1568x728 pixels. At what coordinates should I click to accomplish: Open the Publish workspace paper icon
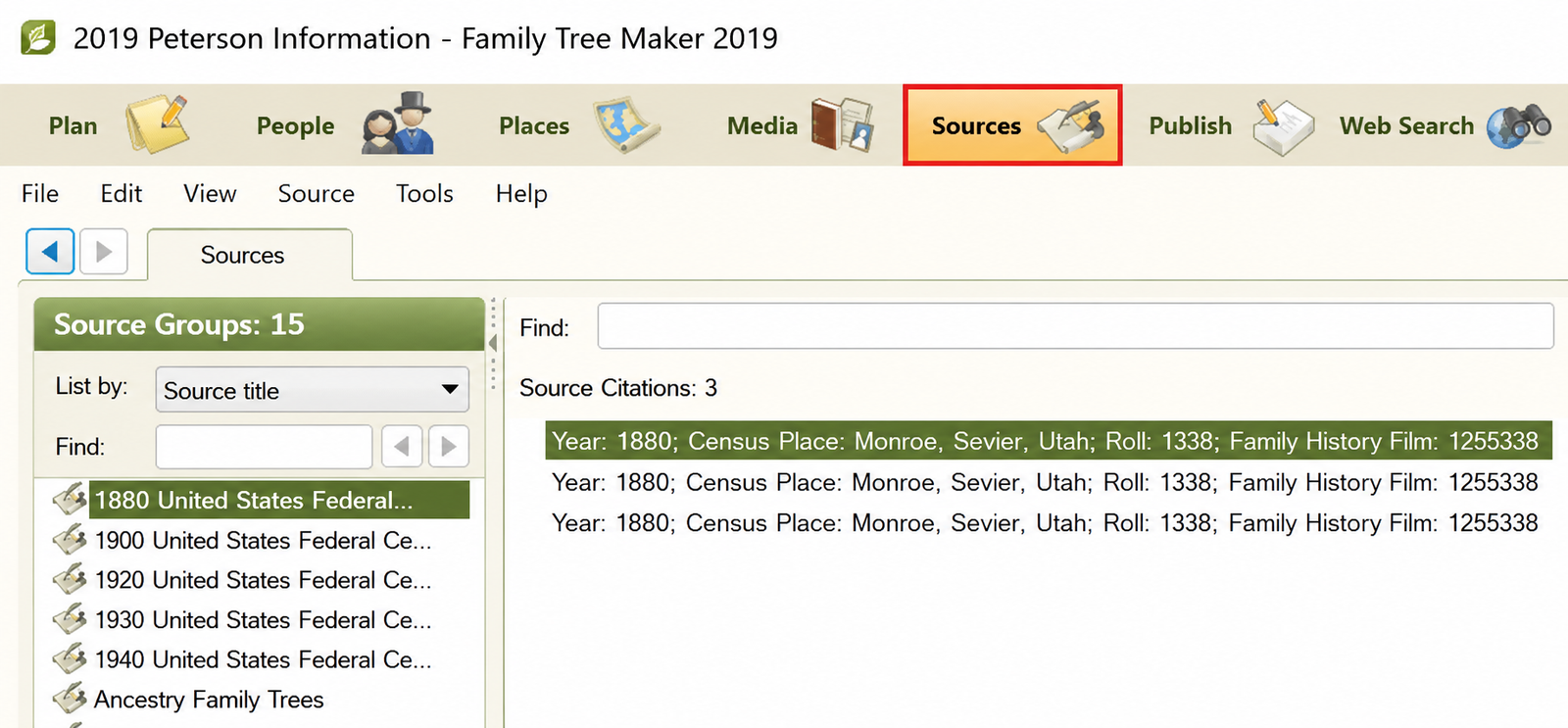click(1284, 126)
